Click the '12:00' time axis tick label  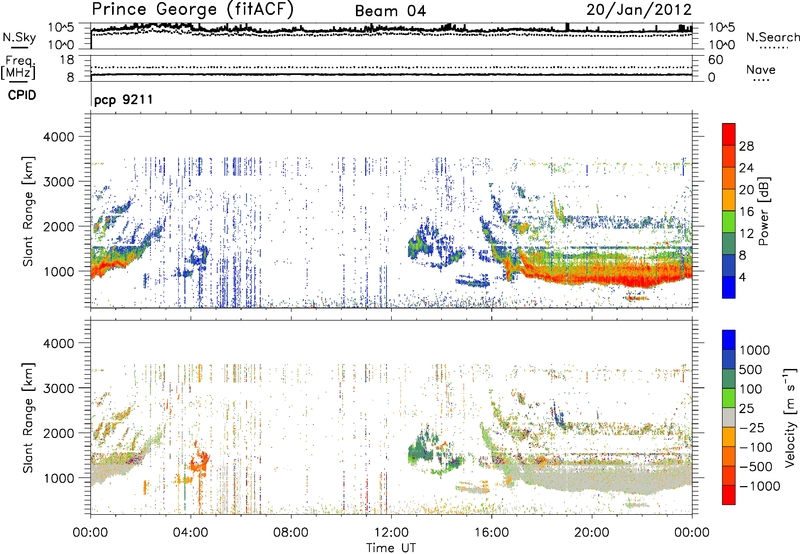tap(391, 533)
